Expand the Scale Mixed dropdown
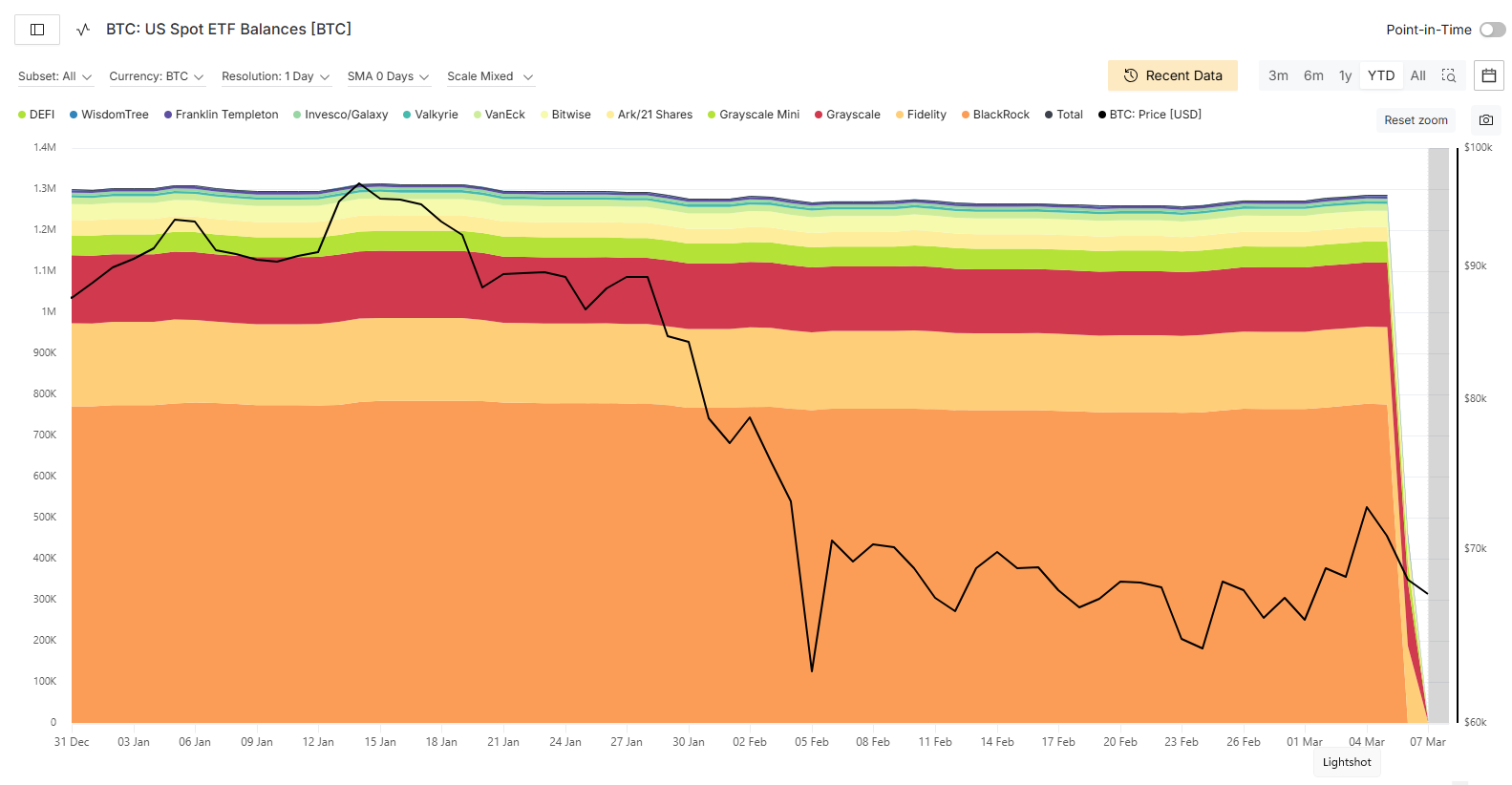Screen dimensions: 1512x785 pyautogui.click(x=489, y=76)
